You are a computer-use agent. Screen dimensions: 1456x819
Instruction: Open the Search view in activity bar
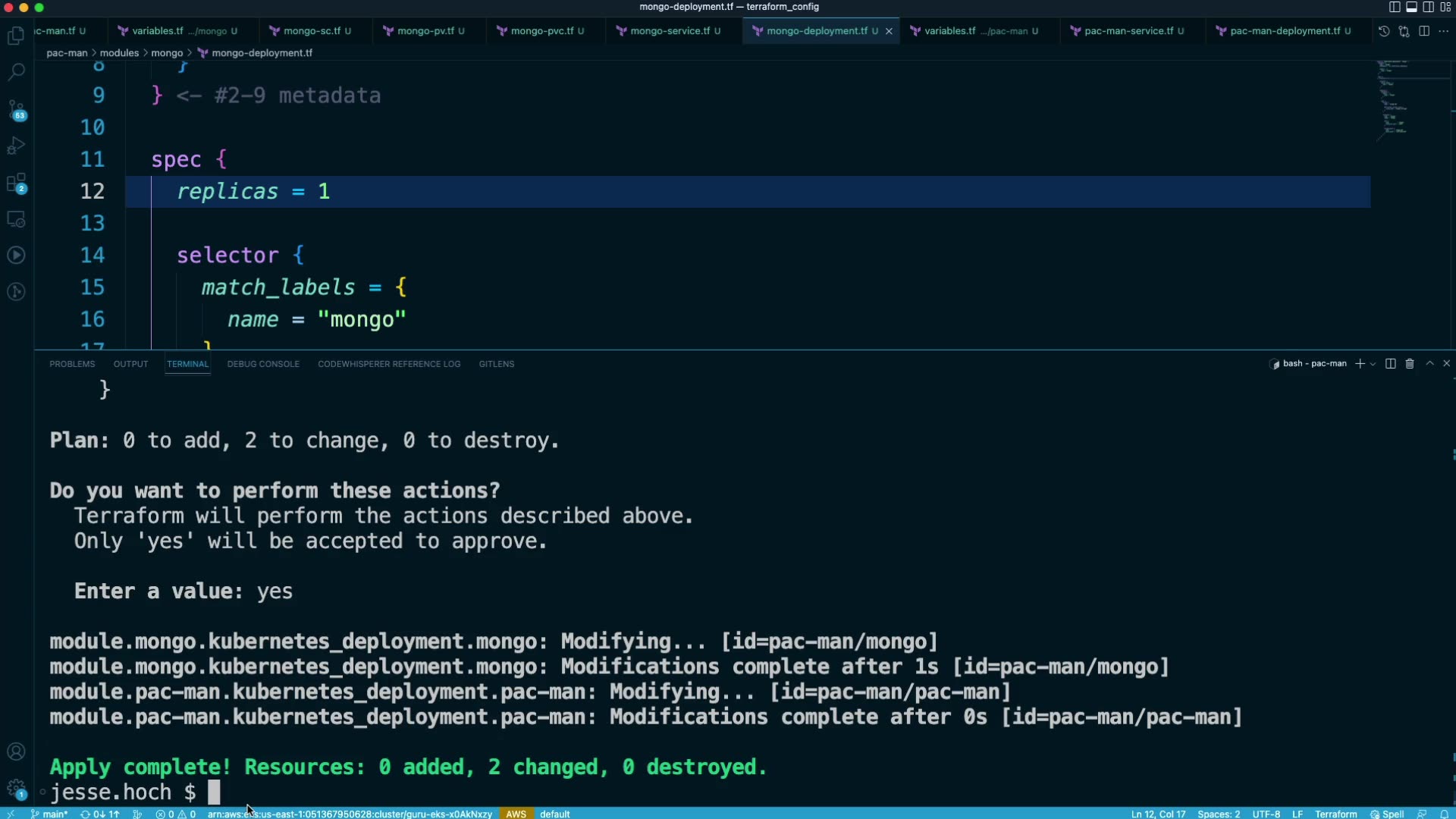tap(17, 72)
